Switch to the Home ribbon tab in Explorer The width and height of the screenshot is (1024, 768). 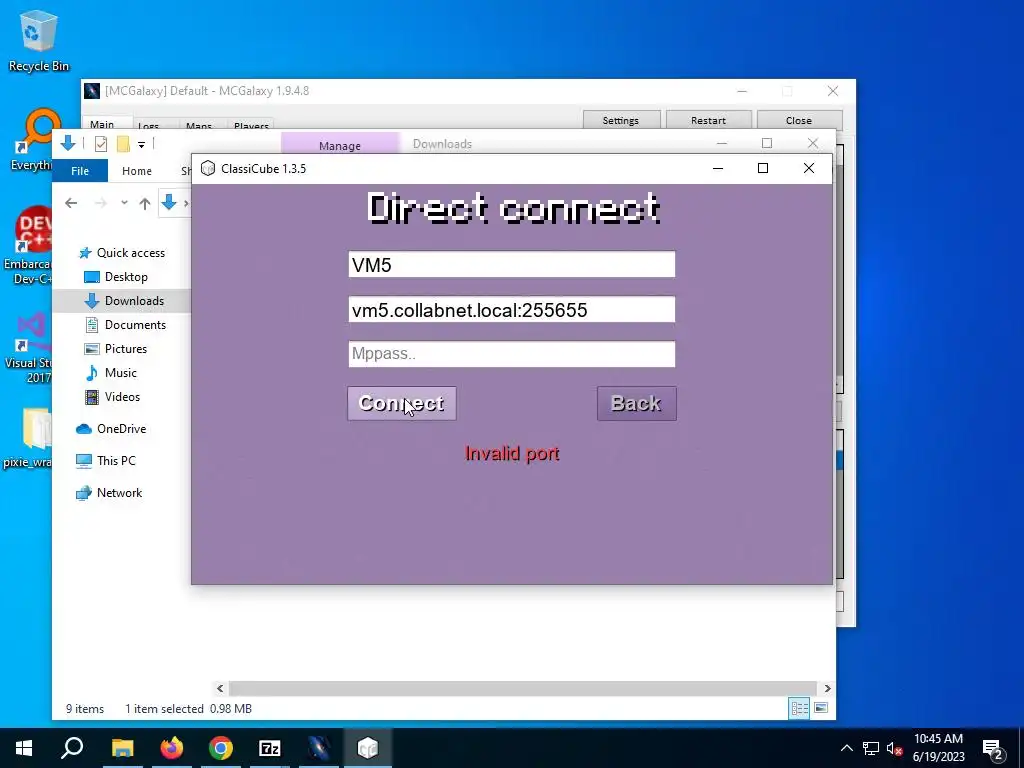coord(136,170)
